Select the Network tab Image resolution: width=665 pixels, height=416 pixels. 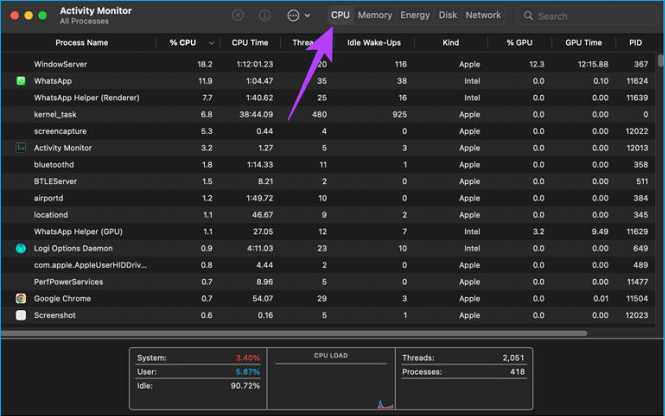[483, 15]
